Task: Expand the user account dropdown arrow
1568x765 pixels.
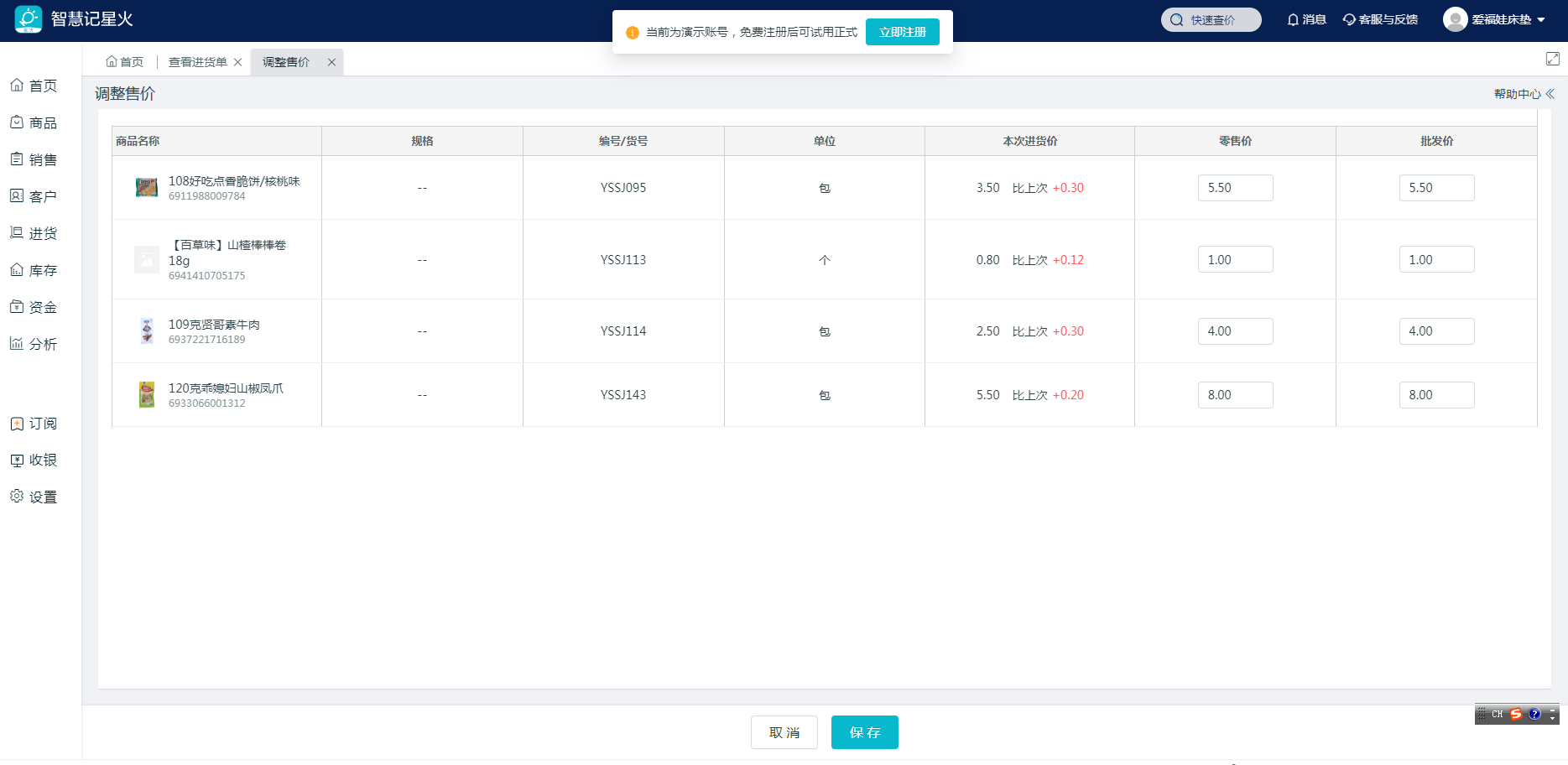Action: (x=1541, y=19)
